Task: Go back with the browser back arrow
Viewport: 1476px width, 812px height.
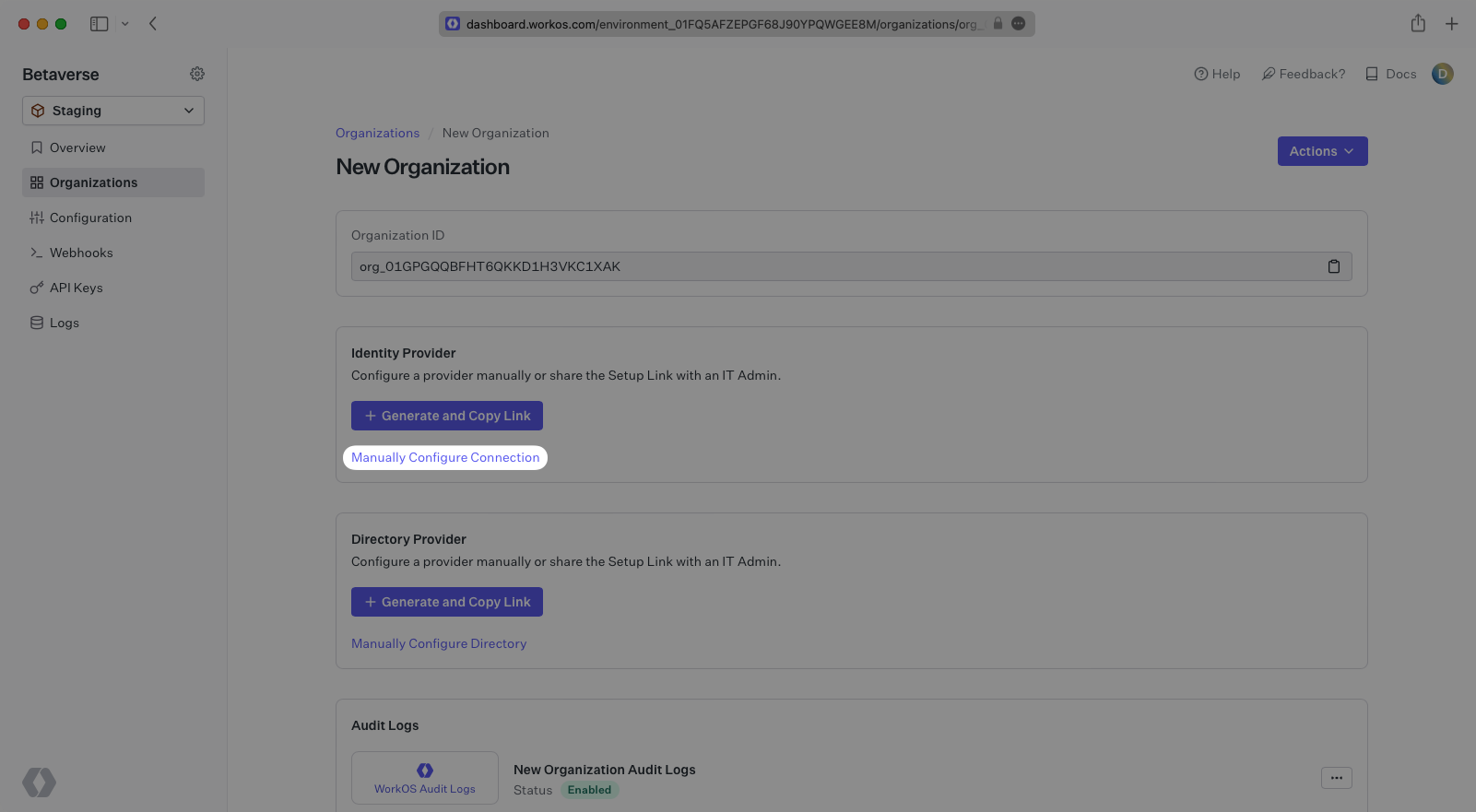Action: [x=153, y=24]
